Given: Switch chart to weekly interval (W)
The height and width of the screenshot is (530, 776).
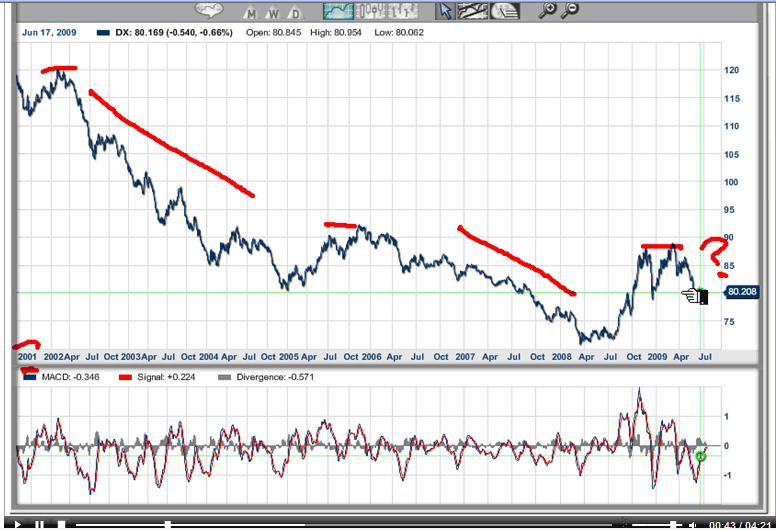Looking at the screenshot, I should [274, 12].
